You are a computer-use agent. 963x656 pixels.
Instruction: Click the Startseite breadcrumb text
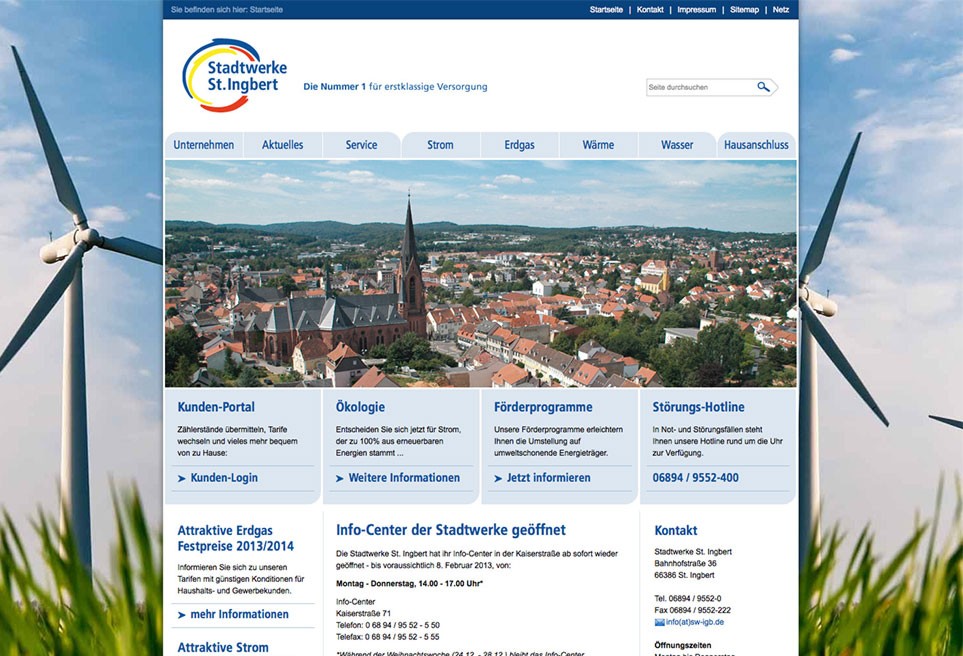[x=267, y=10]
